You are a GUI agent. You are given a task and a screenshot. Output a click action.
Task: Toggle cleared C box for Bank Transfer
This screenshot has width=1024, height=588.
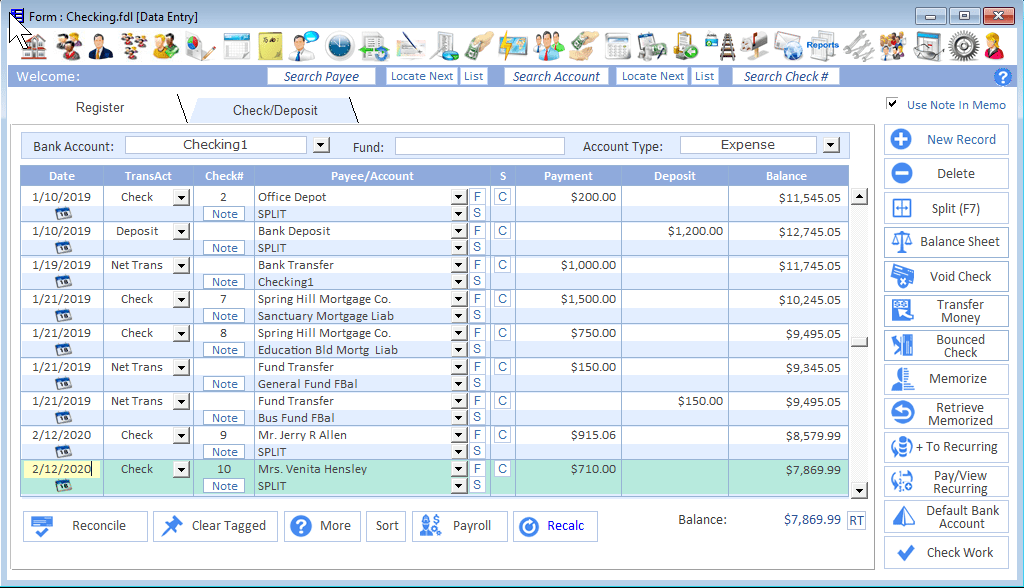[x=502, y=265]
